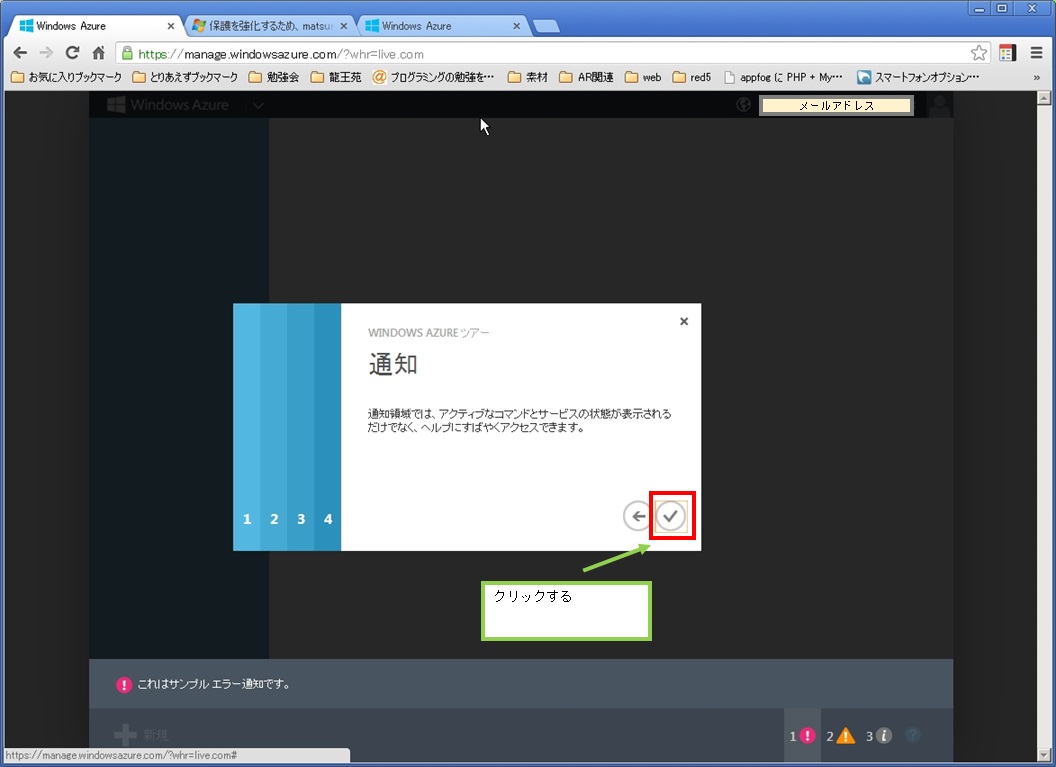Viewport: 1056px width, 767px height.
Task: Go to the browser home page
Action: [x=98, y=53]
